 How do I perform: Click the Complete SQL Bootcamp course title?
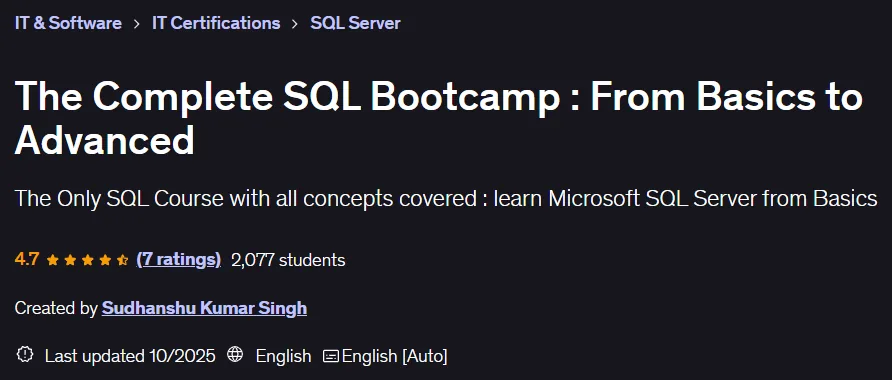(x=439, y=118)
